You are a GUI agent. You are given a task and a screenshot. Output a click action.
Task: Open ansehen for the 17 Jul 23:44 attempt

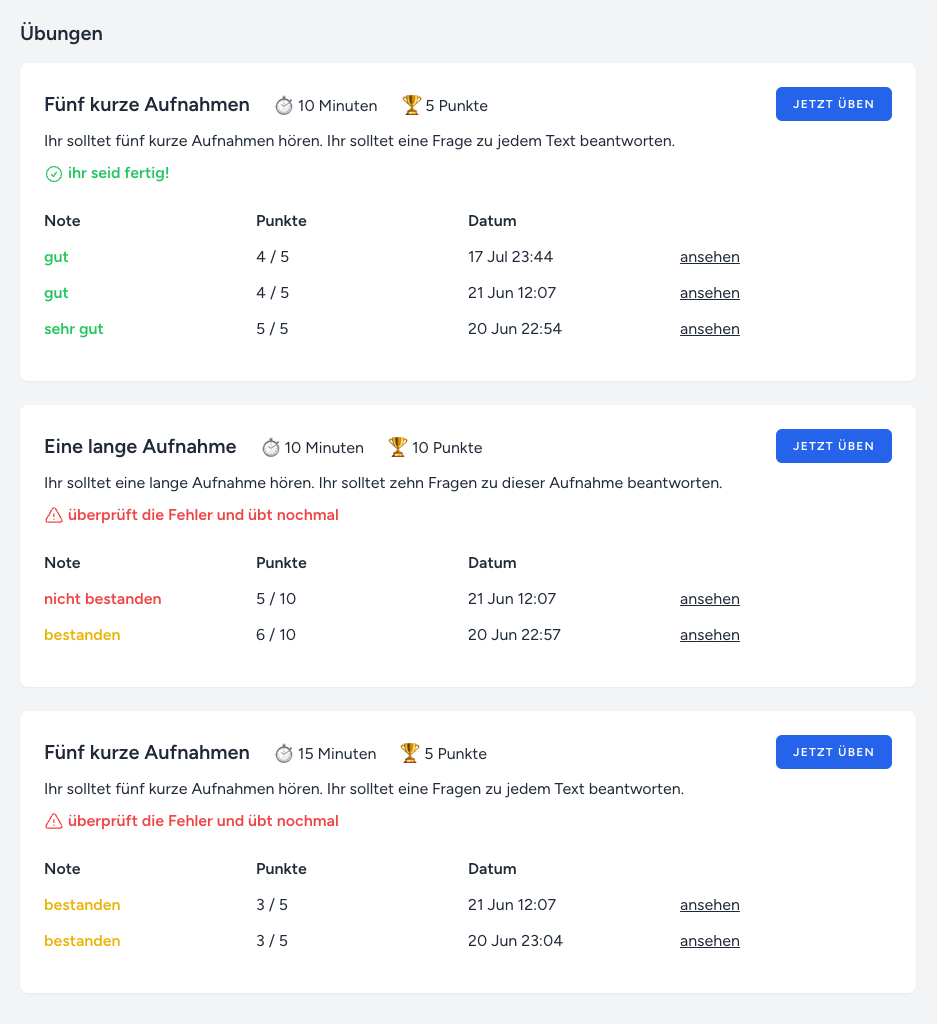tap(709, 257)
